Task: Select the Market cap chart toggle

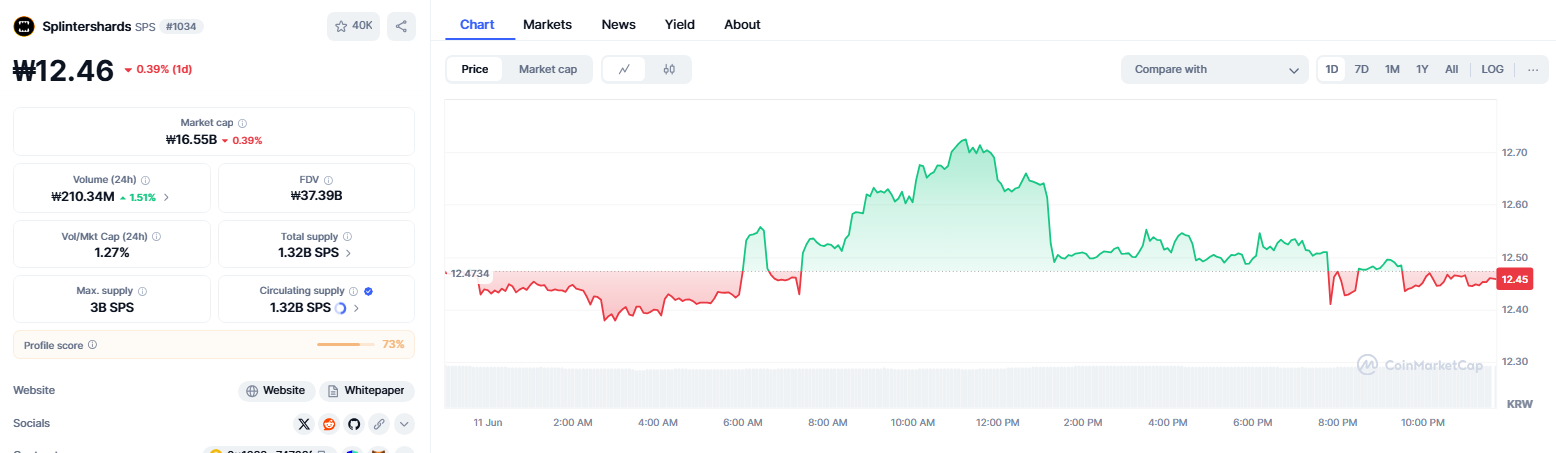Action: click(x=547, y=69)
